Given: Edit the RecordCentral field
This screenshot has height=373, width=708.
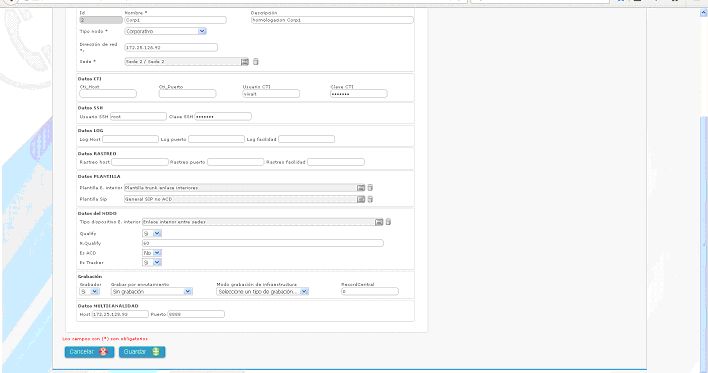Looking at the screenshot, I should [370, 292].
